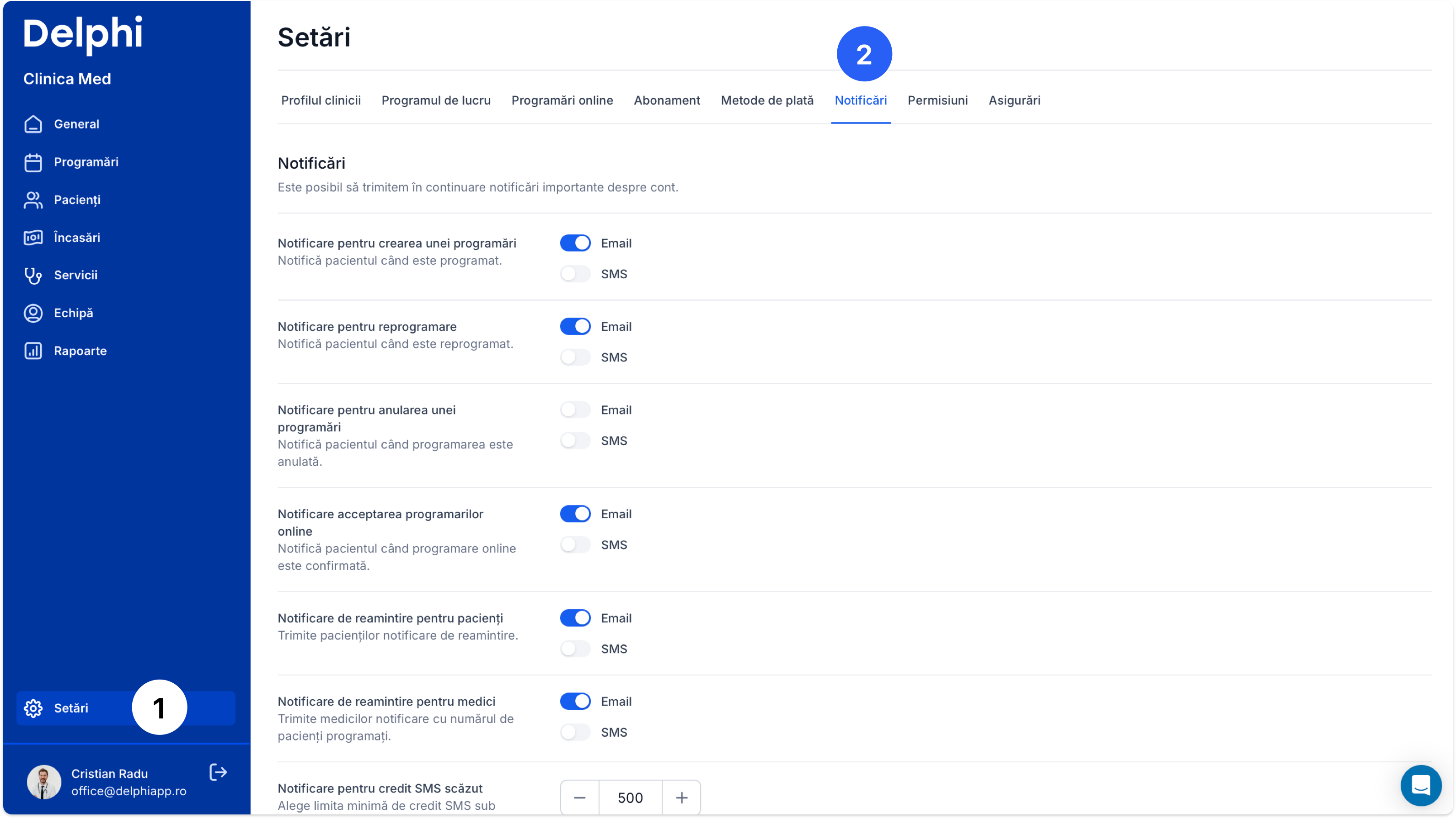Screen dimensions: 1456x819
Task: Click the SMS credit limit value field
Action: (630, 798)
